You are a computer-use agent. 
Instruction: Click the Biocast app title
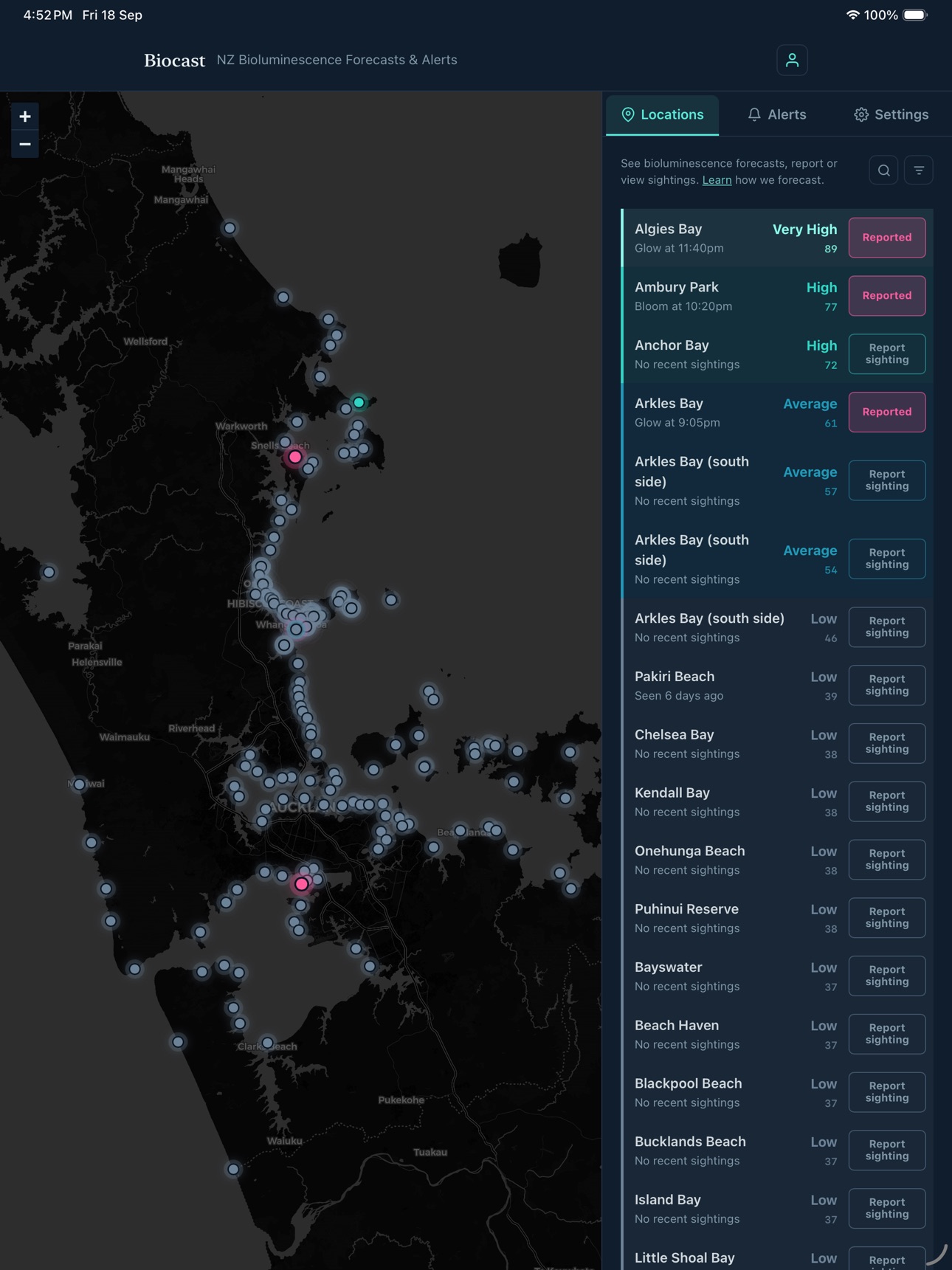[174, 61]
